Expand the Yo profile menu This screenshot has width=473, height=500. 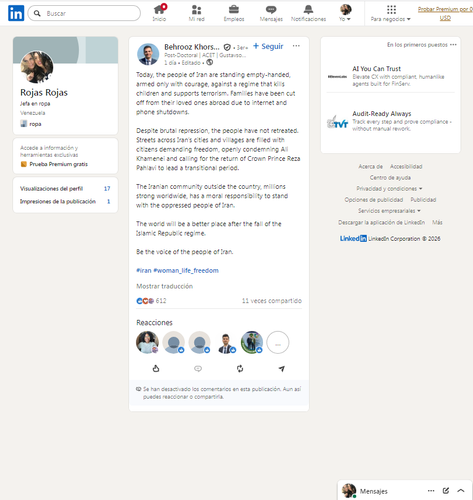345,13
